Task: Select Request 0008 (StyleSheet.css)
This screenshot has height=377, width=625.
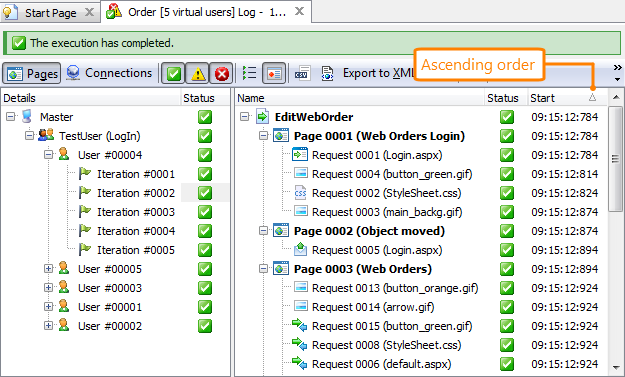Action: 387,345
